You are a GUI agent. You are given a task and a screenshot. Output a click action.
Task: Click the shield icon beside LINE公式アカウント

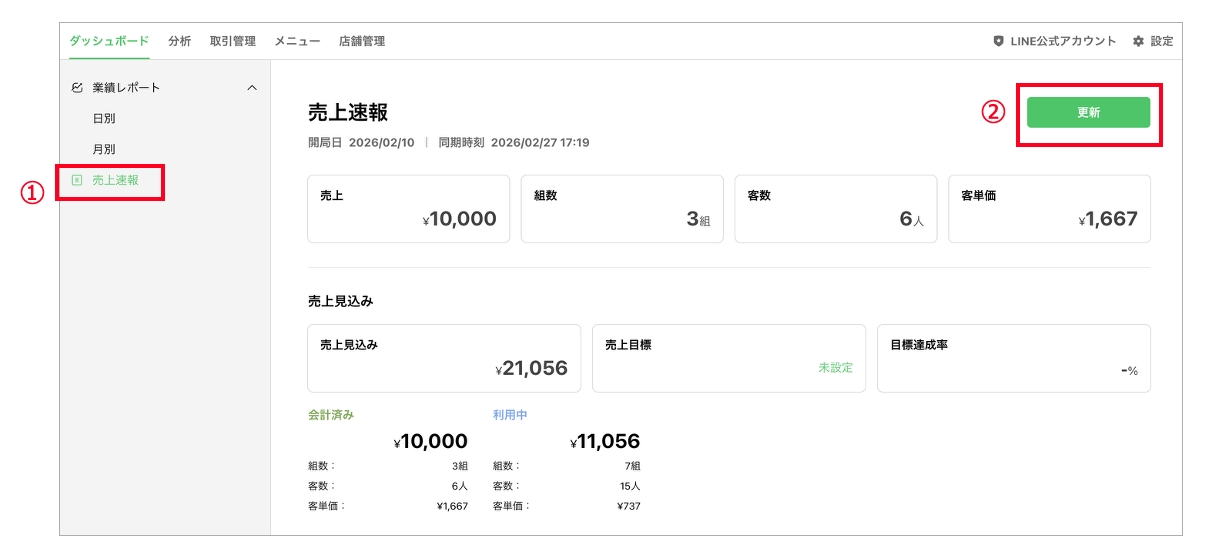point(998,41)
